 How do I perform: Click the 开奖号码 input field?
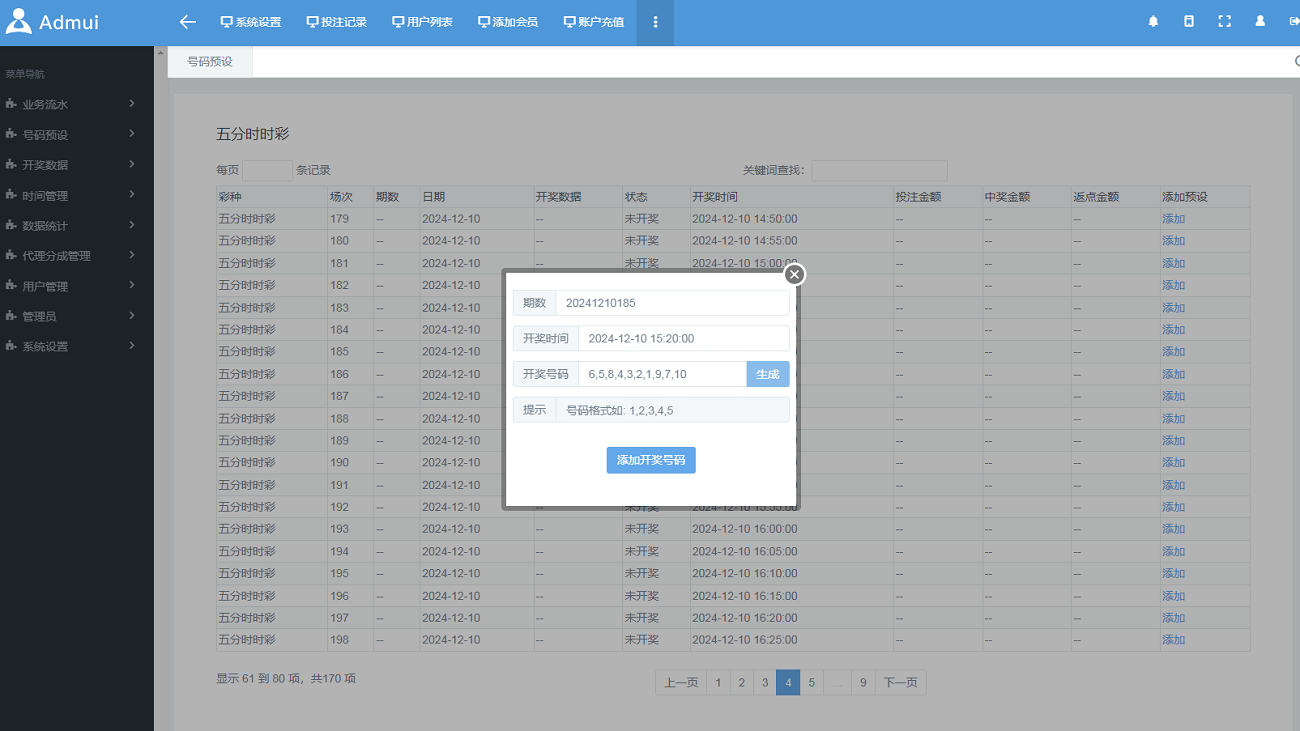661,374
